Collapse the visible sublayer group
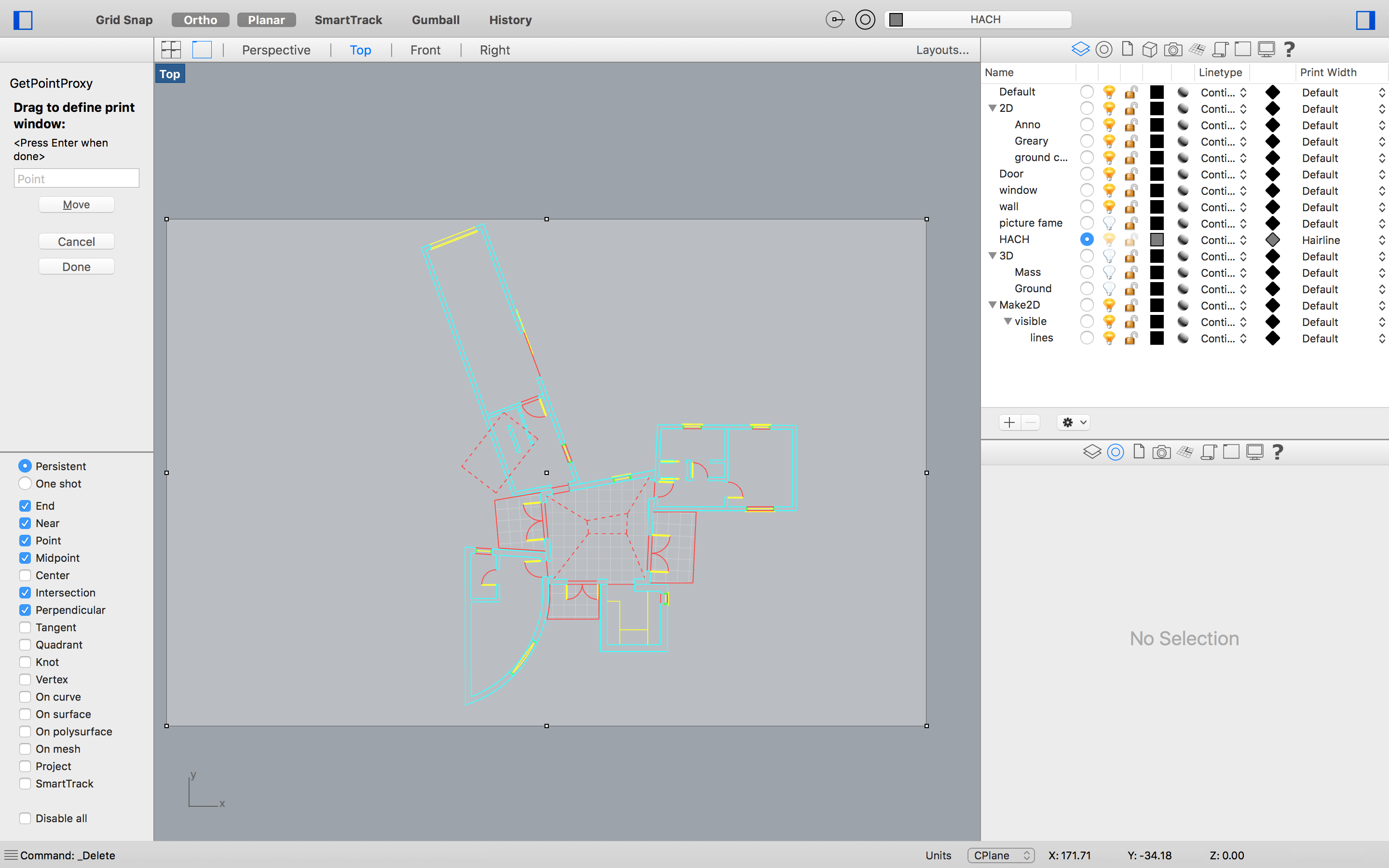The height and width of the screenshot is (868, 1389). click(1008, 322)
